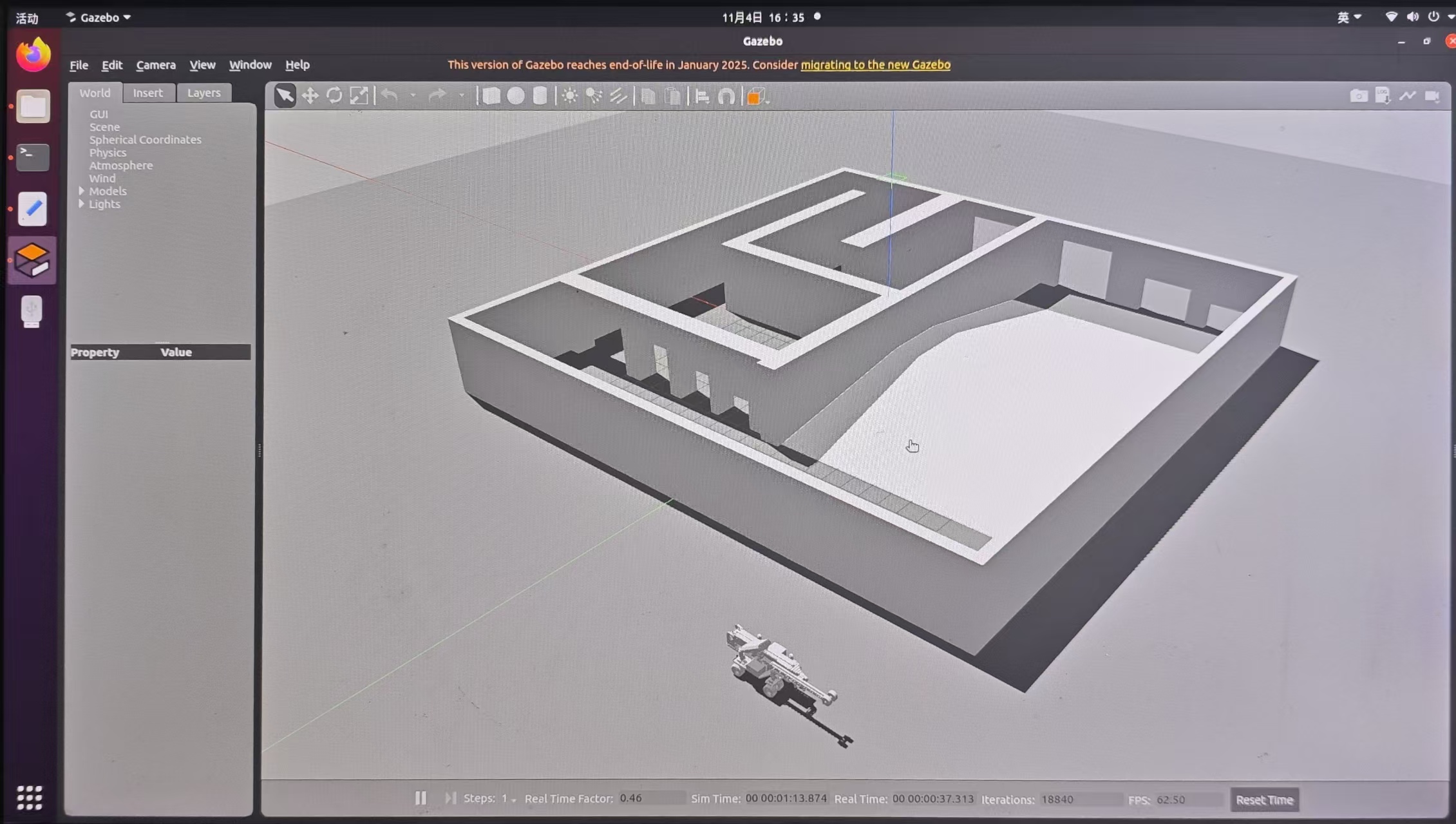Switch to the Insert tab

147,93
